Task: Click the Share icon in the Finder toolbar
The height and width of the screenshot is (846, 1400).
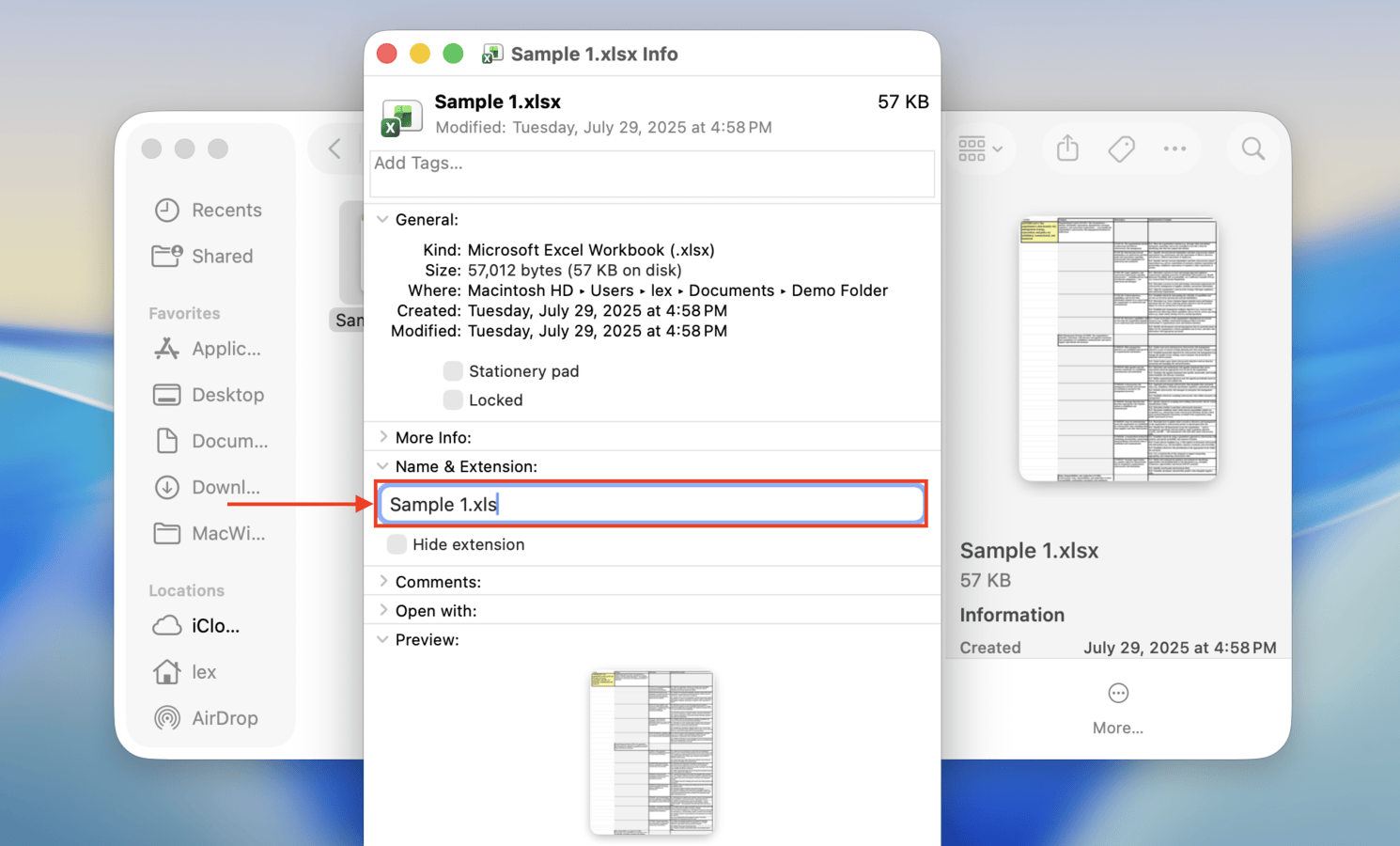Action: [x=1066, y=149]
